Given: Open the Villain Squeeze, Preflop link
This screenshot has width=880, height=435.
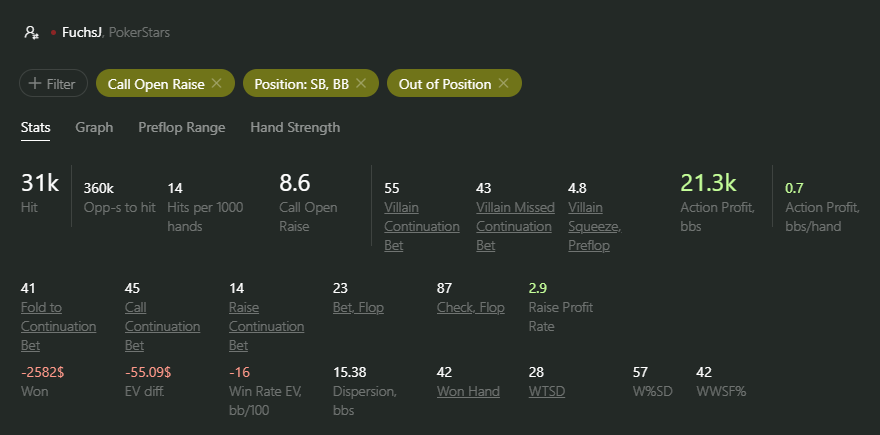Looking at the screenshot, I should pos(594,227).
